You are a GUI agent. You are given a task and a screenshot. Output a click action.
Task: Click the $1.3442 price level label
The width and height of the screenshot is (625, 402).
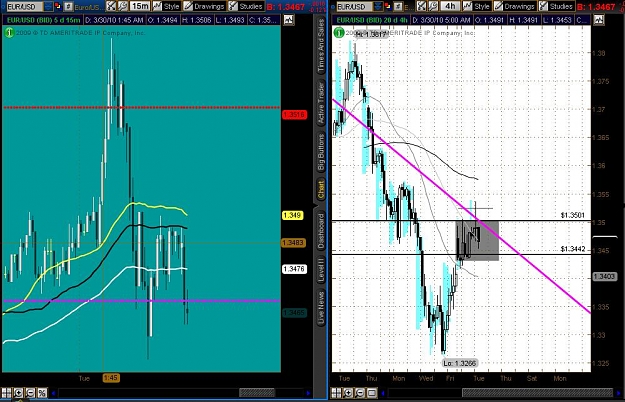pyautogui.click(x=573, y=249)
